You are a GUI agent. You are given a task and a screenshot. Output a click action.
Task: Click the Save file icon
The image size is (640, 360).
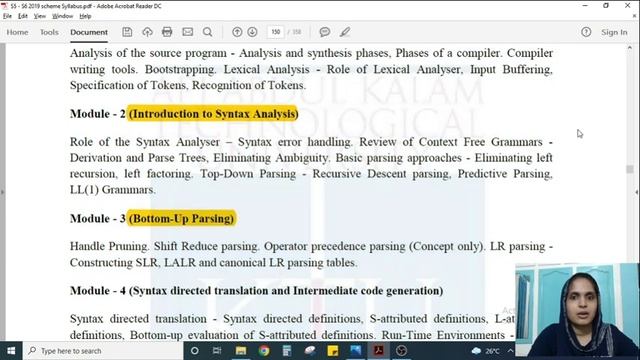tap(127, 32)
